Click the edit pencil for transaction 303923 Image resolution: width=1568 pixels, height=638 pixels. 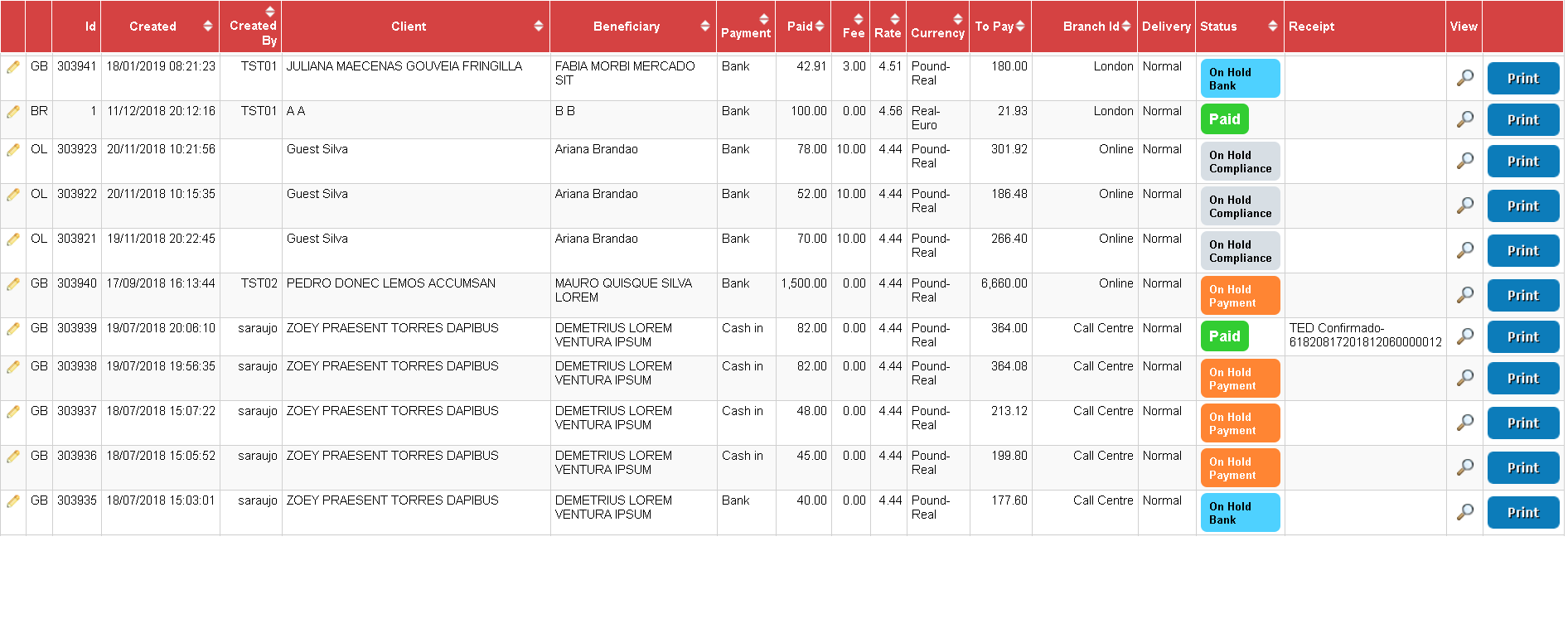[13, 150]
